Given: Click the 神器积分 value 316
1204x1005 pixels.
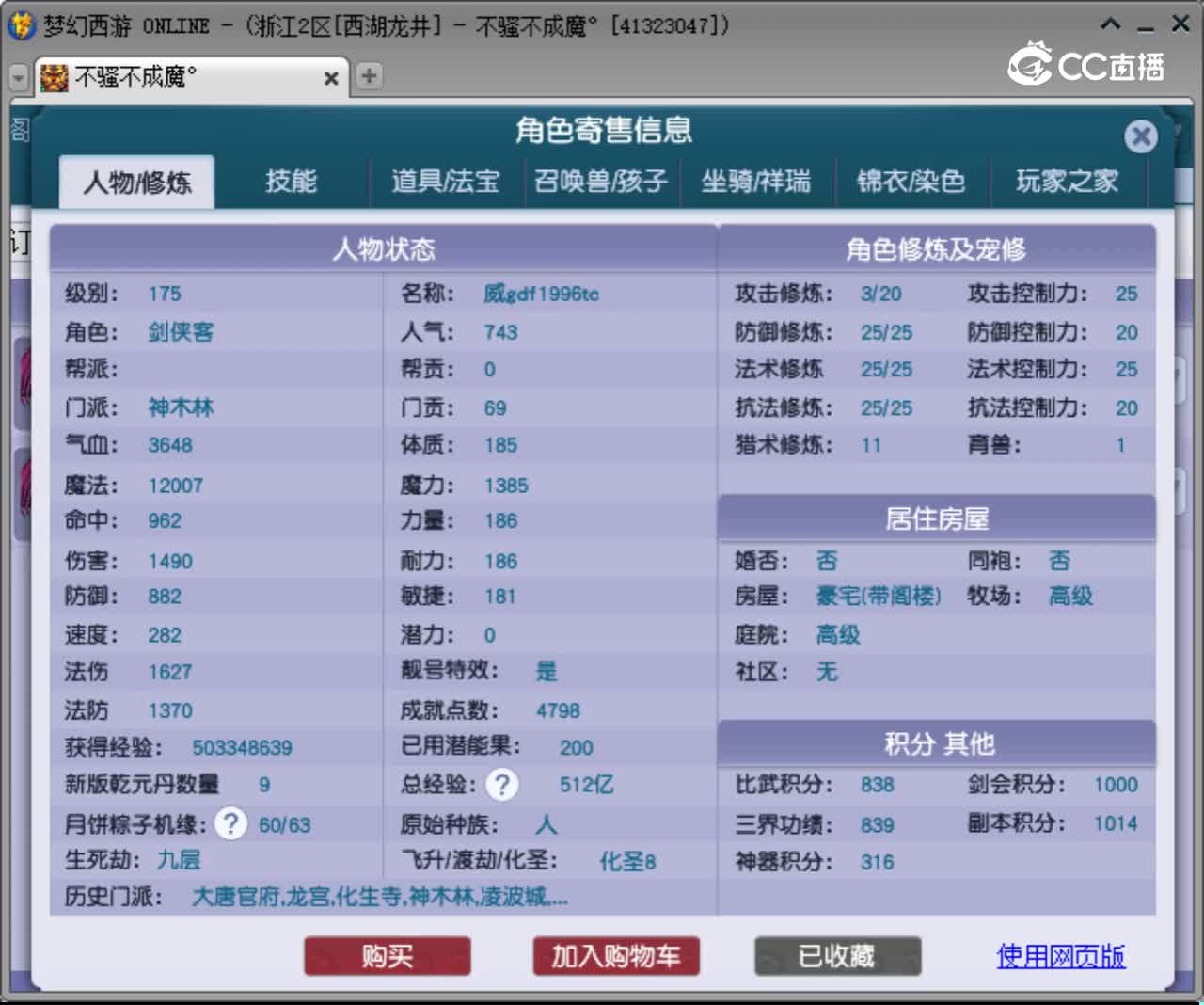Looking at the screenshot, I should (x=877, y=862).
